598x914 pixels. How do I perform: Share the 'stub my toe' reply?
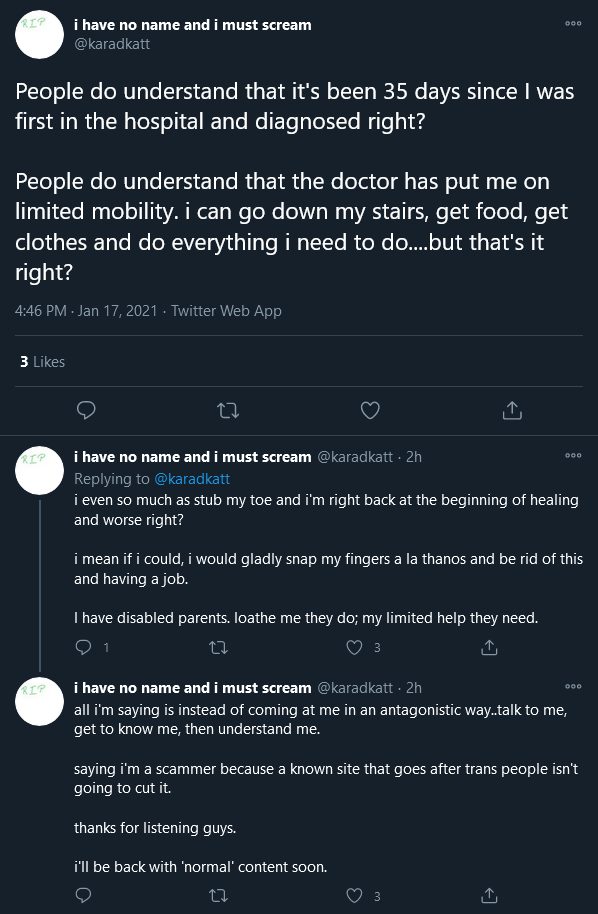tap(489, 647)
